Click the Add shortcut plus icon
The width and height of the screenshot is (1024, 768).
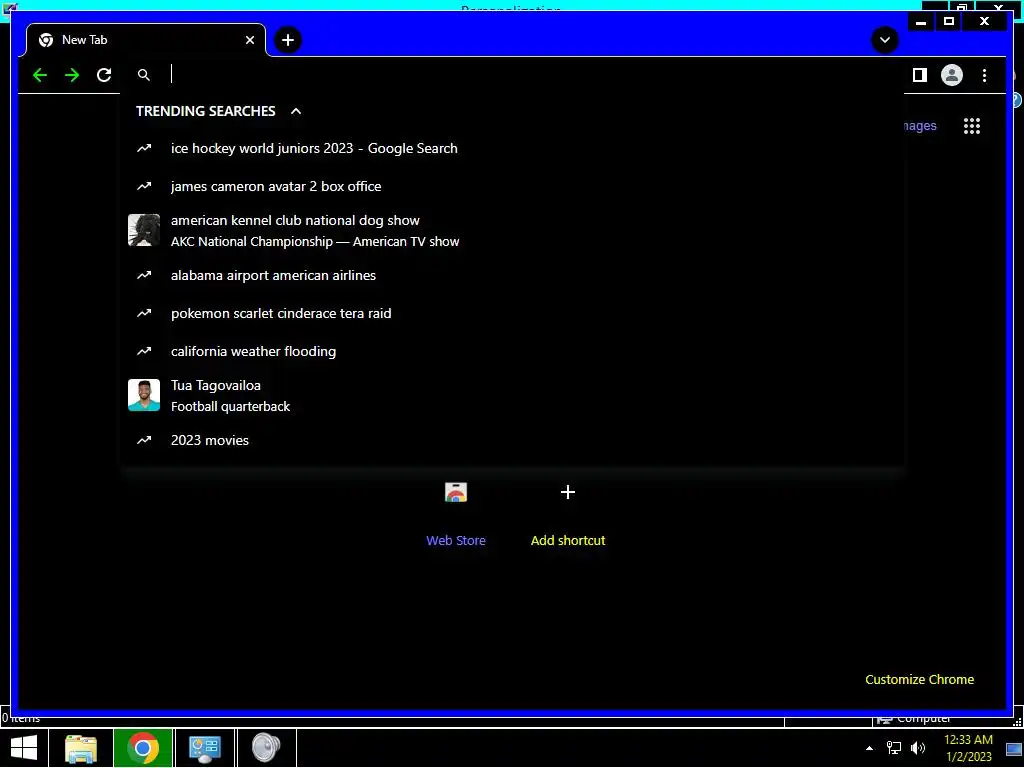coord(568,492)
